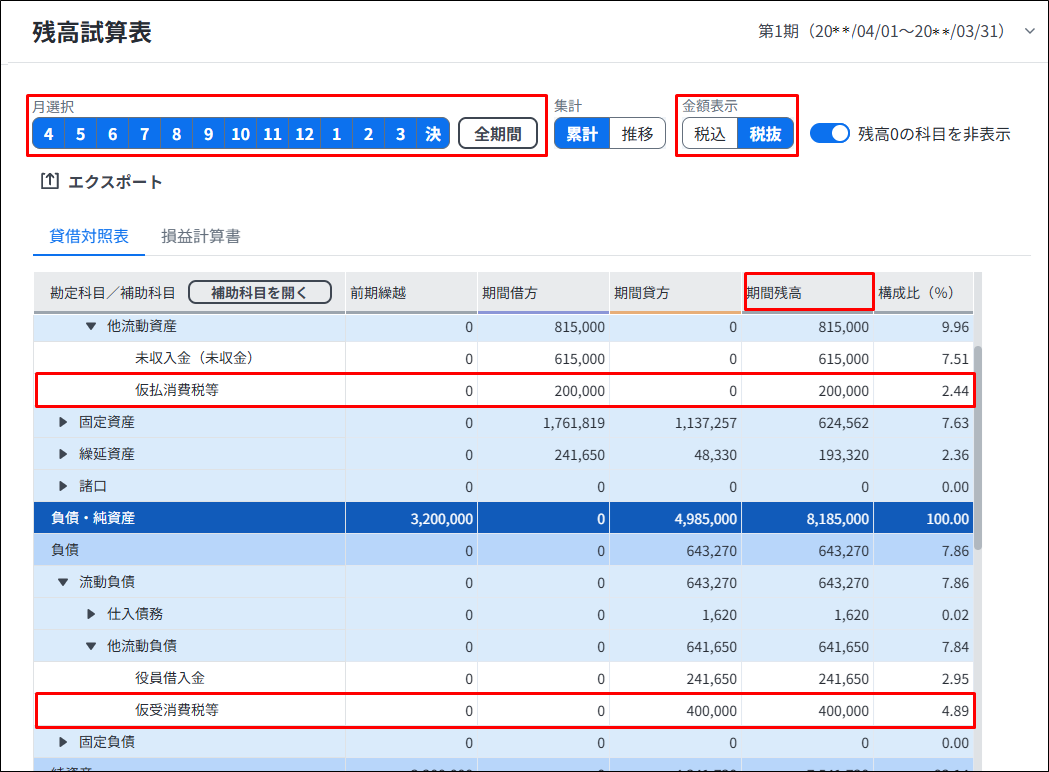This screenshot has height=772, width=1049.
Task: Choose 推移 aggregation mode
Action: pyautogui.click(x=638, y=134)
